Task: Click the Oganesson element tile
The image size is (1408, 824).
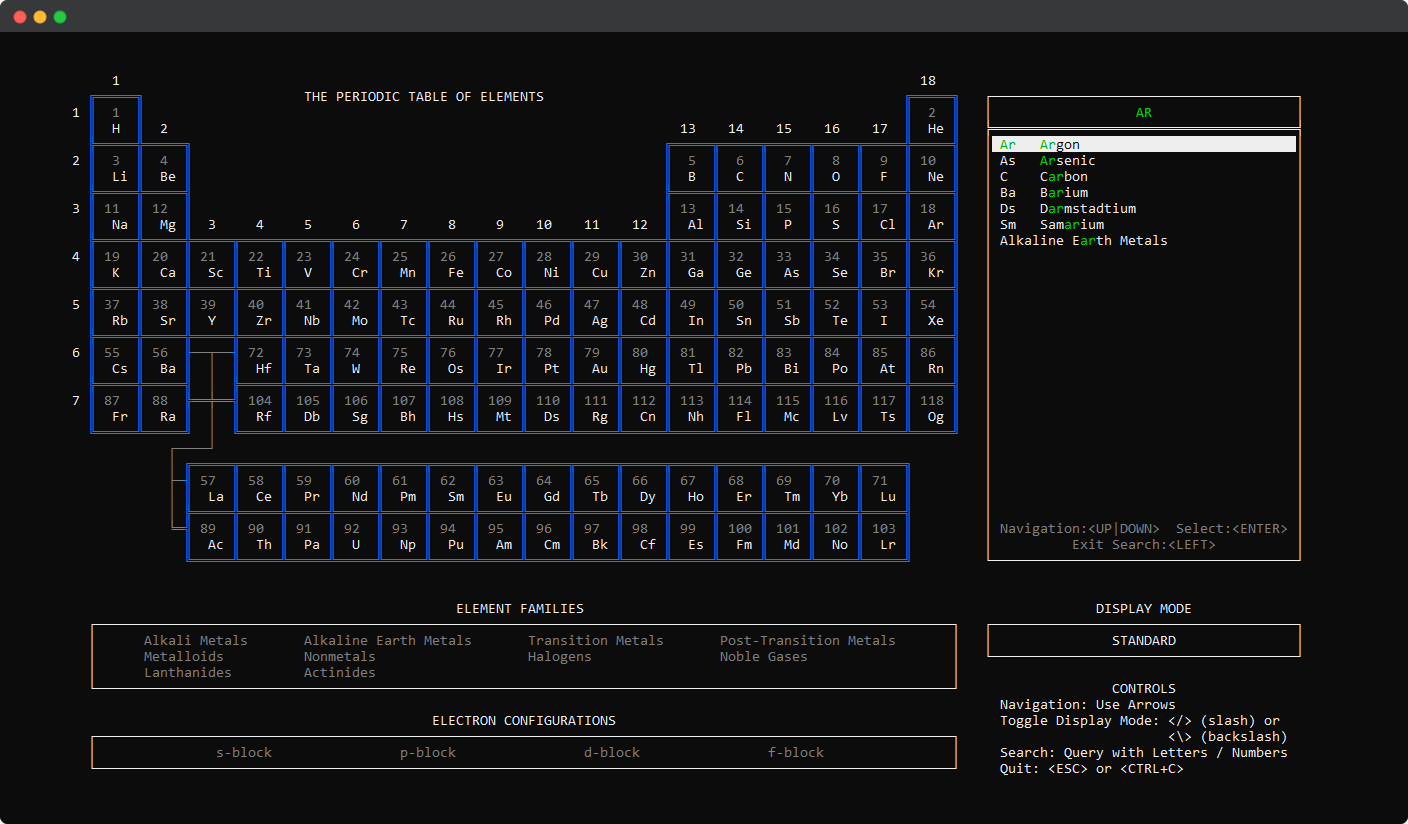Action: coord(932,408)
